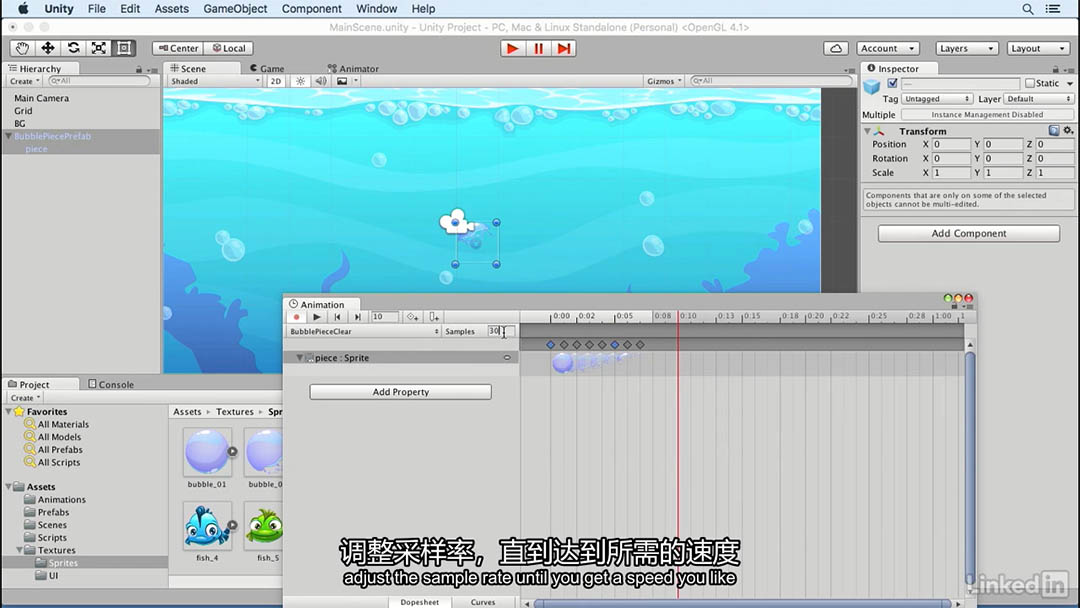Select the Move tool
Image resolution: width=1080 pixels, height=608 pixels.
tap(48, 48)
